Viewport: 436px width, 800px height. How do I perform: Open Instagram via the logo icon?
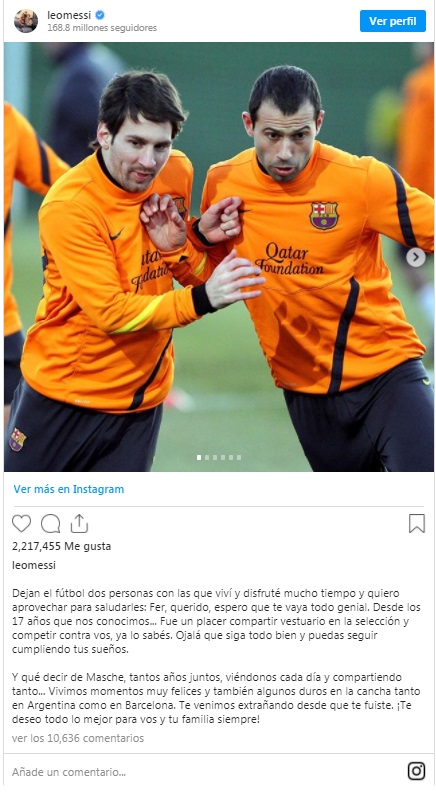tap(416, 771)
